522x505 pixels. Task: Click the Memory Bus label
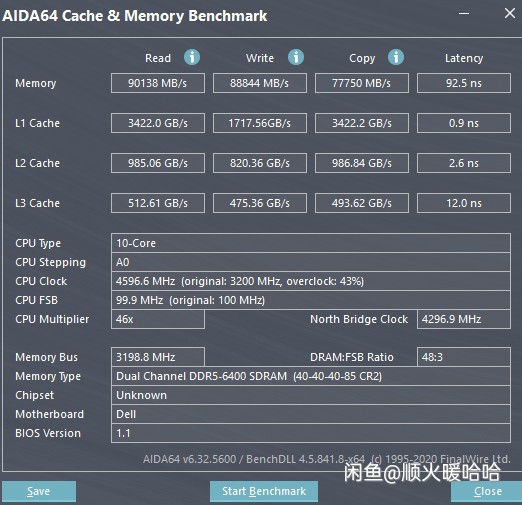pos(46,357)
